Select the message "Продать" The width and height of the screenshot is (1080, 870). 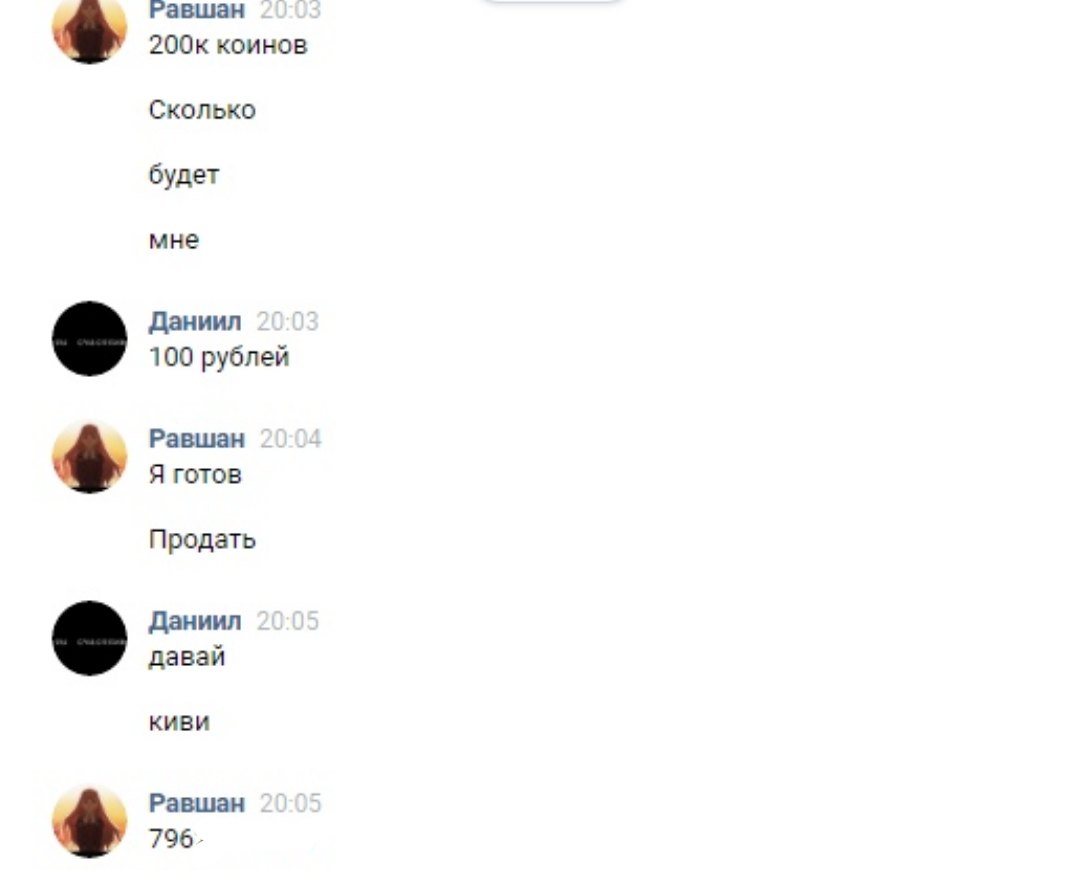tap(202, 539)
